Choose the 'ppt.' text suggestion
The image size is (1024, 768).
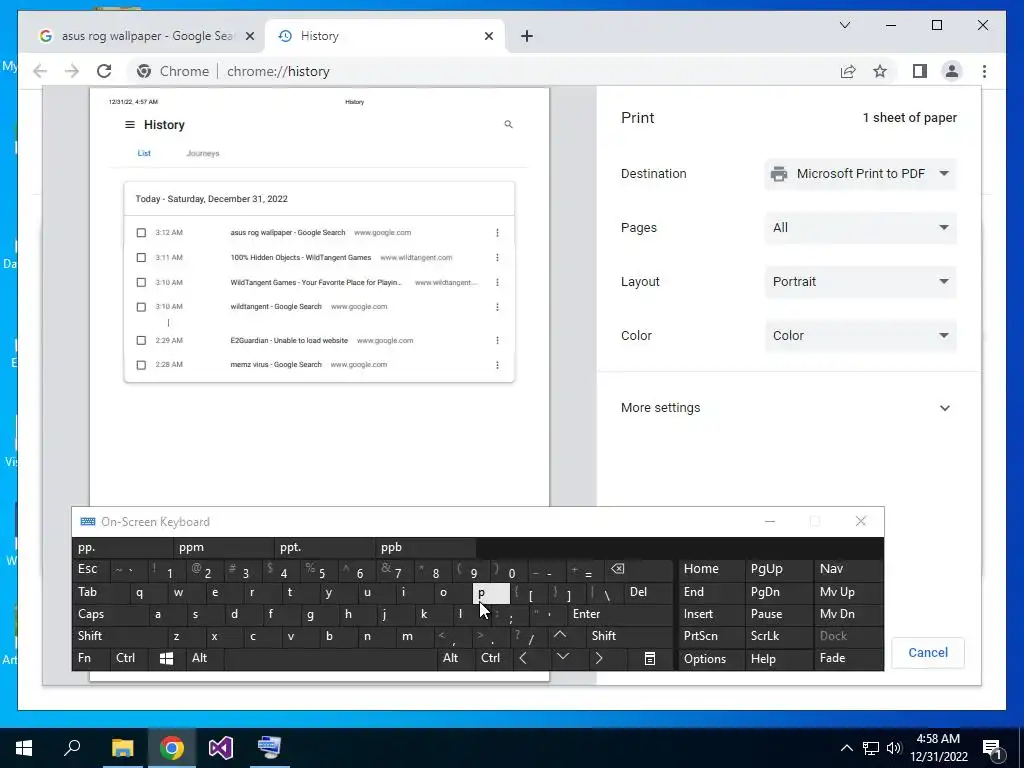pyautogui.click(x=325, y=548)
